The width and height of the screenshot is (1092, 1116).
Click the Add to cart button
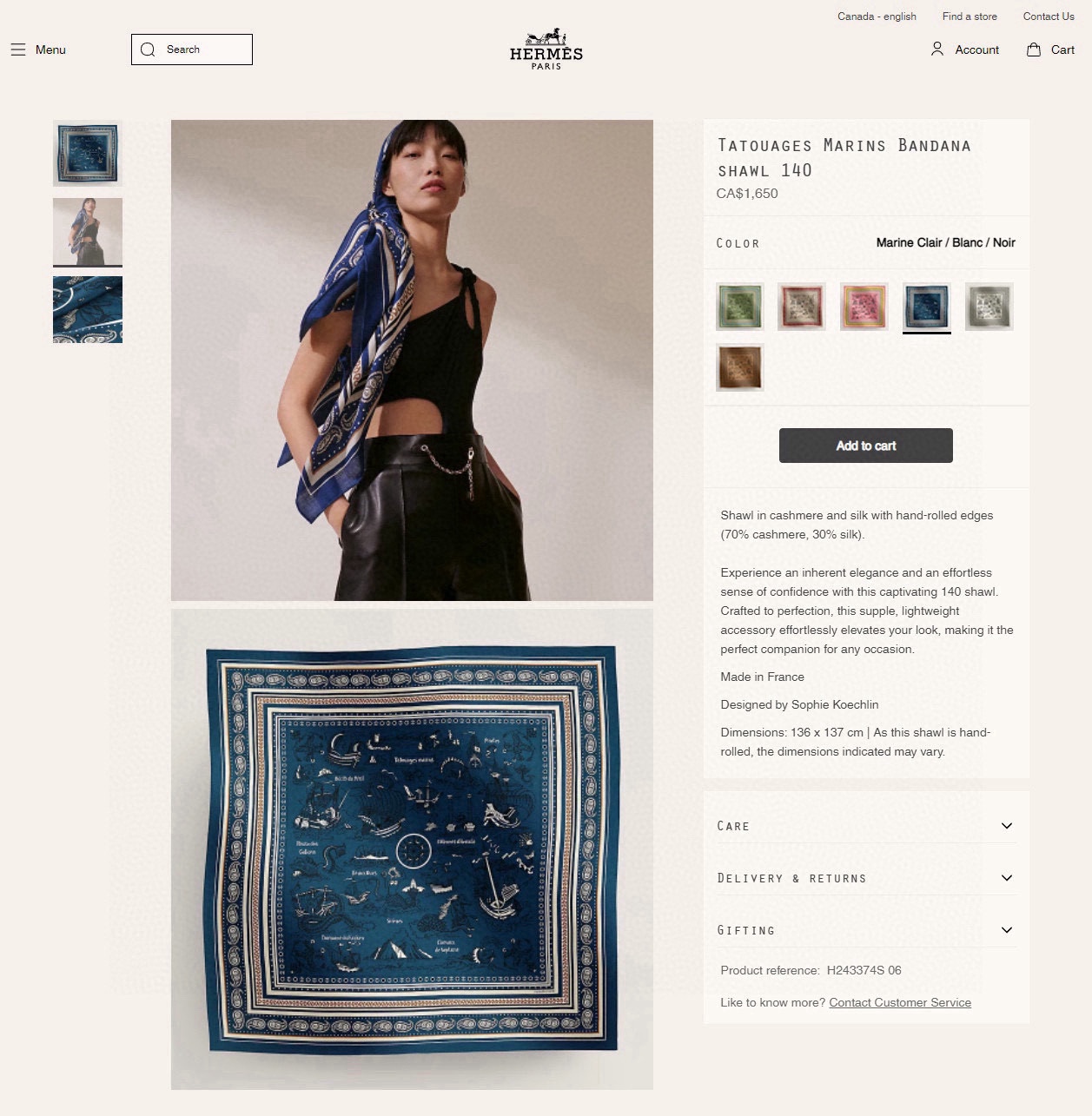[866, 446]
